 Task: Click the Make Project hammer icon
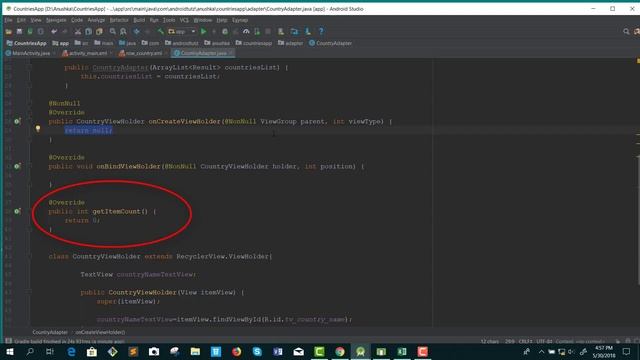pos(161,31)
